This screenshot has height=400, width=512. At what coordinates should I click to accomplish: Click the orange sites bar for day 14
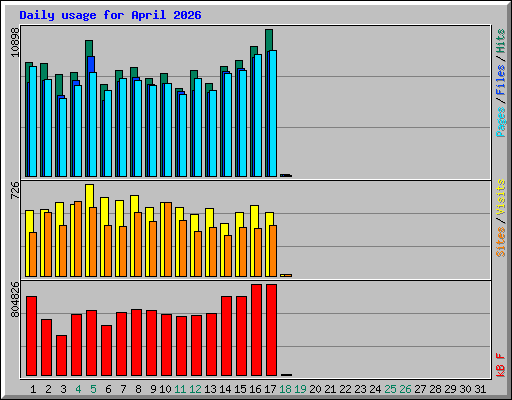click(x=228, y=256)
